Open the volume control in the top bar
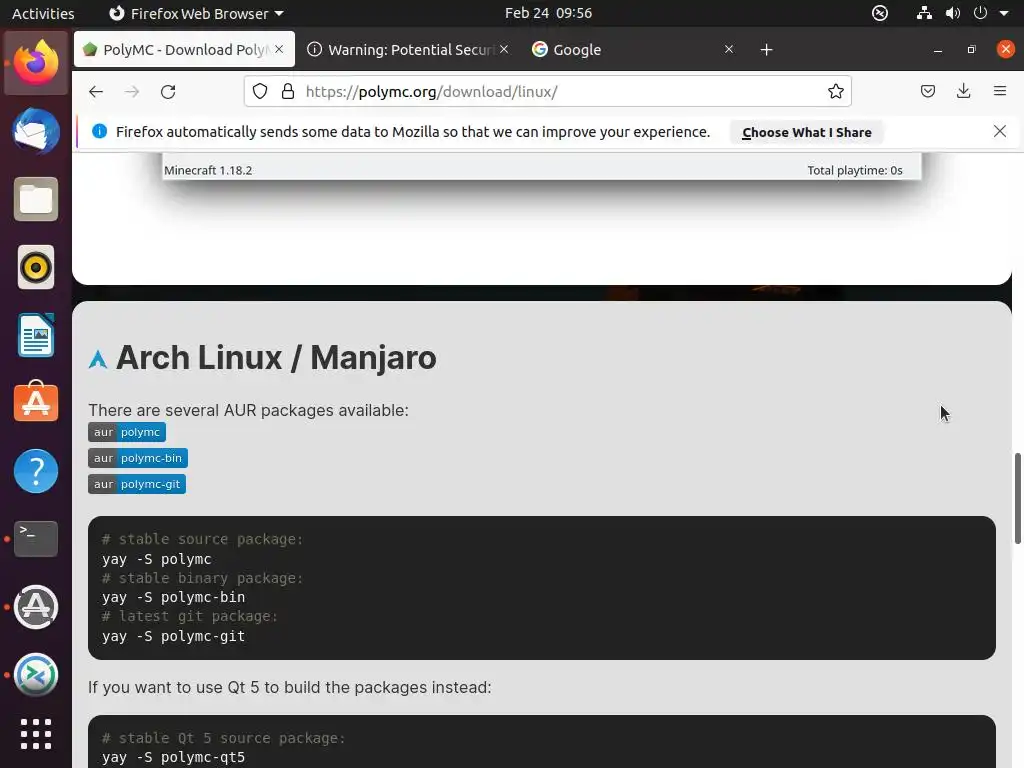Screen dimensions: 1024x768 953,13
